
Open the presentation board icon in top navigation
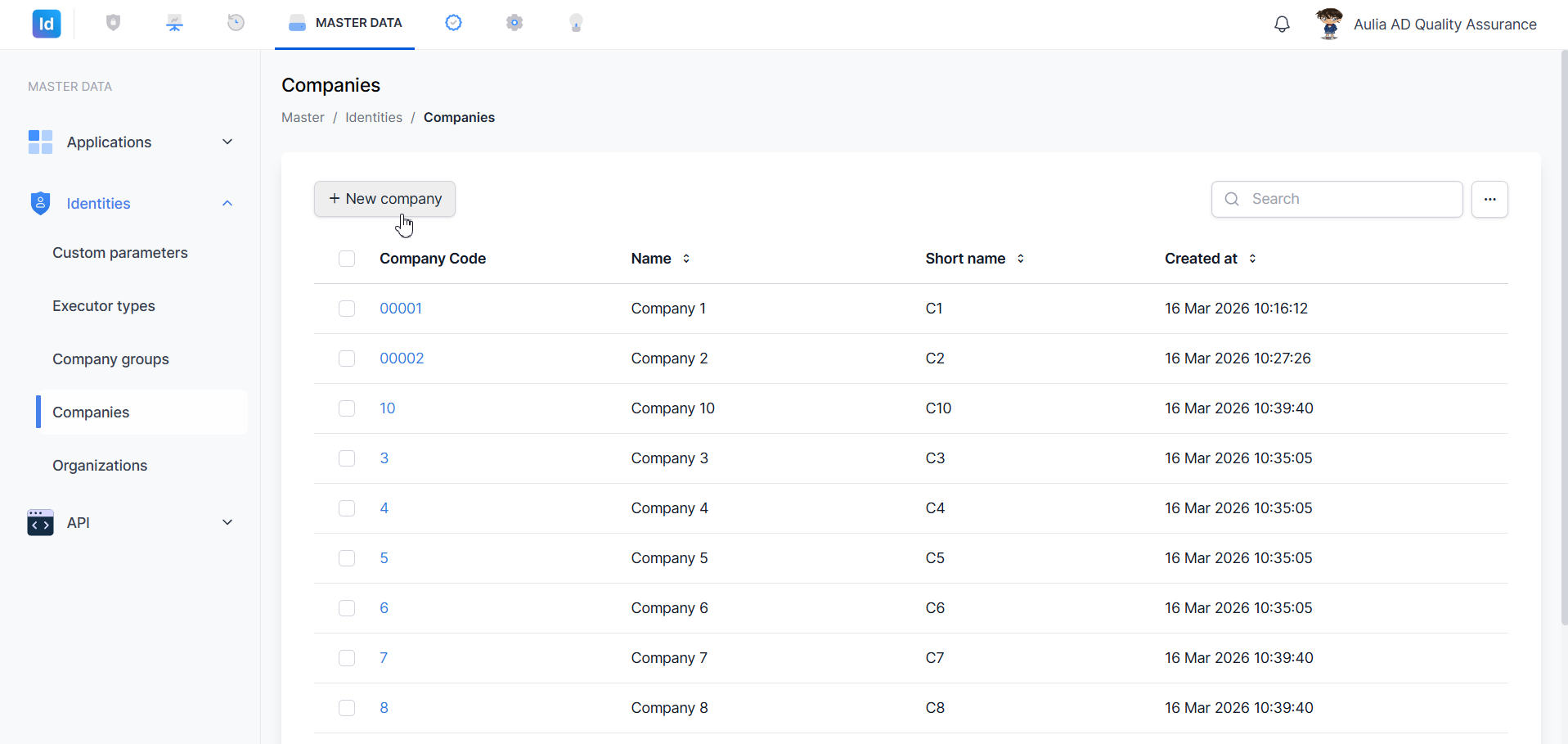(174, 23)
